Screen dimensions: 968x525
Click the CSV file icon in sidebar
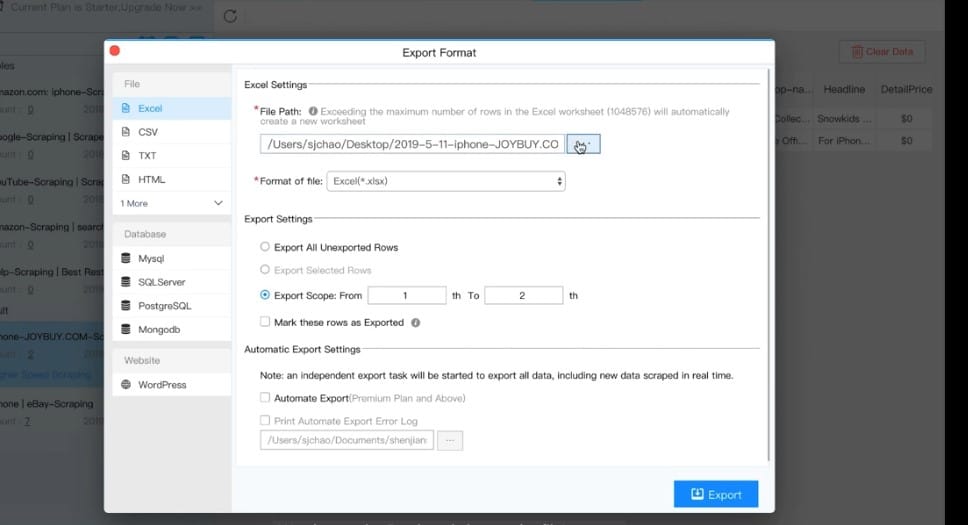126,132
